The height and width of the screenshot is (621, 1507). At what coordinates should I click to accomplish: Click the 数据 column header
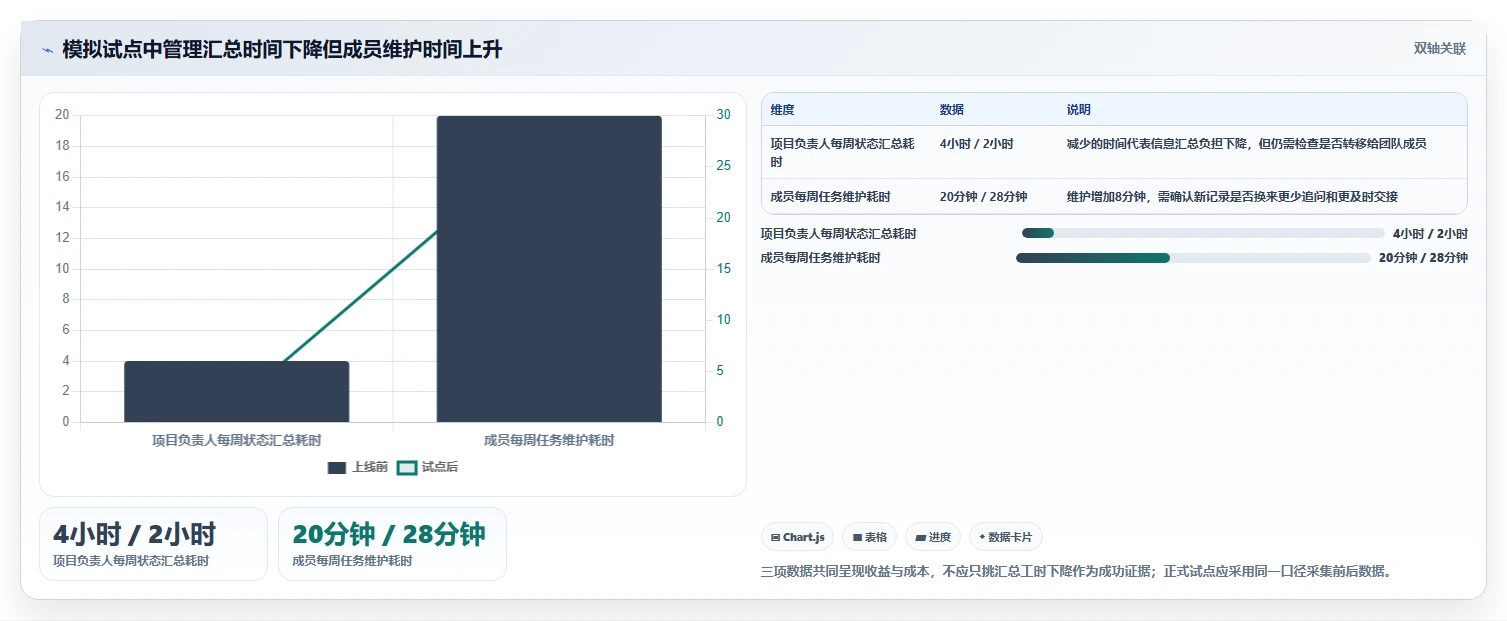point(952,110)
